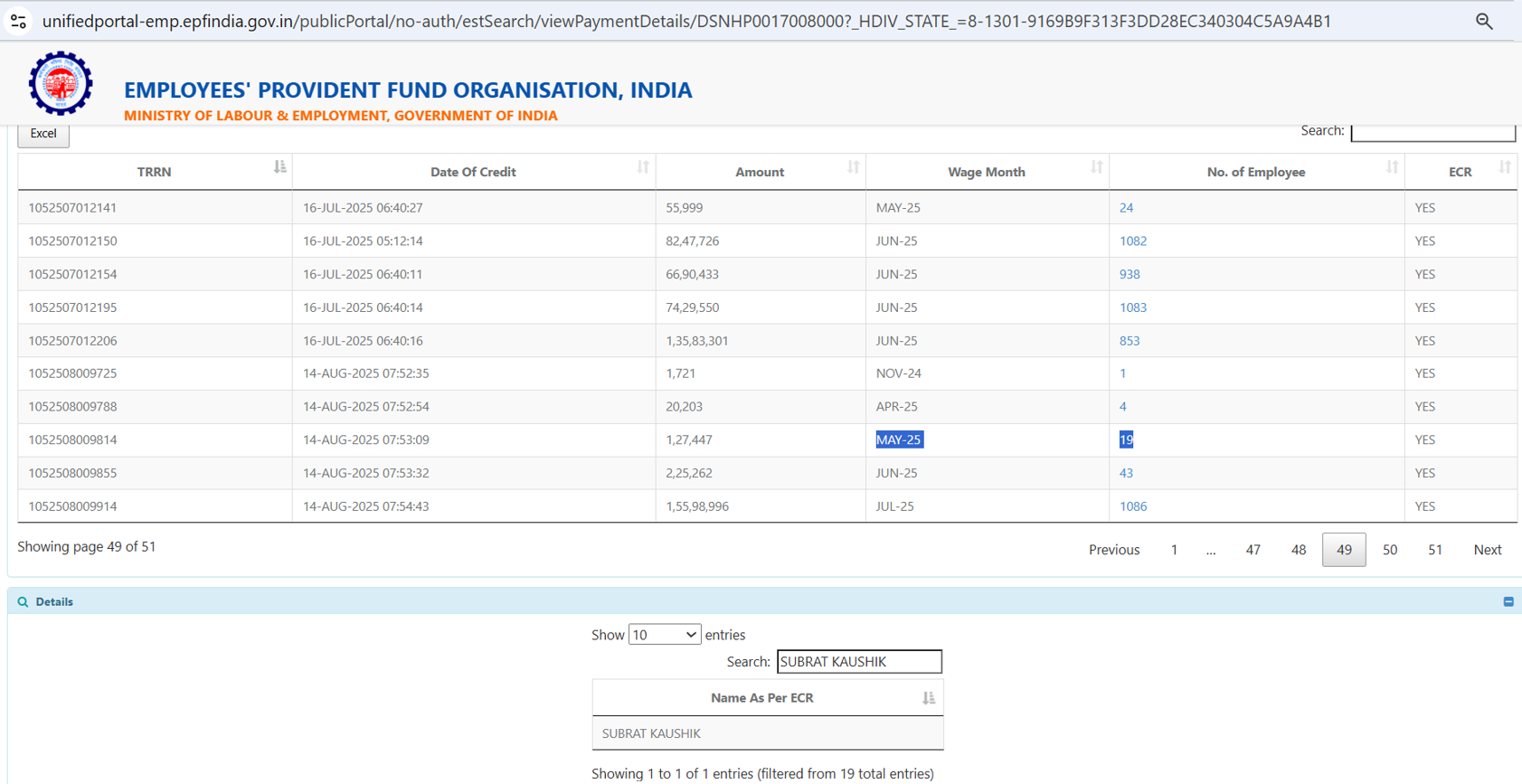Click the browser zoom magnifier icon
This screenshot has width=1522, height=784.
(1484, 21)
